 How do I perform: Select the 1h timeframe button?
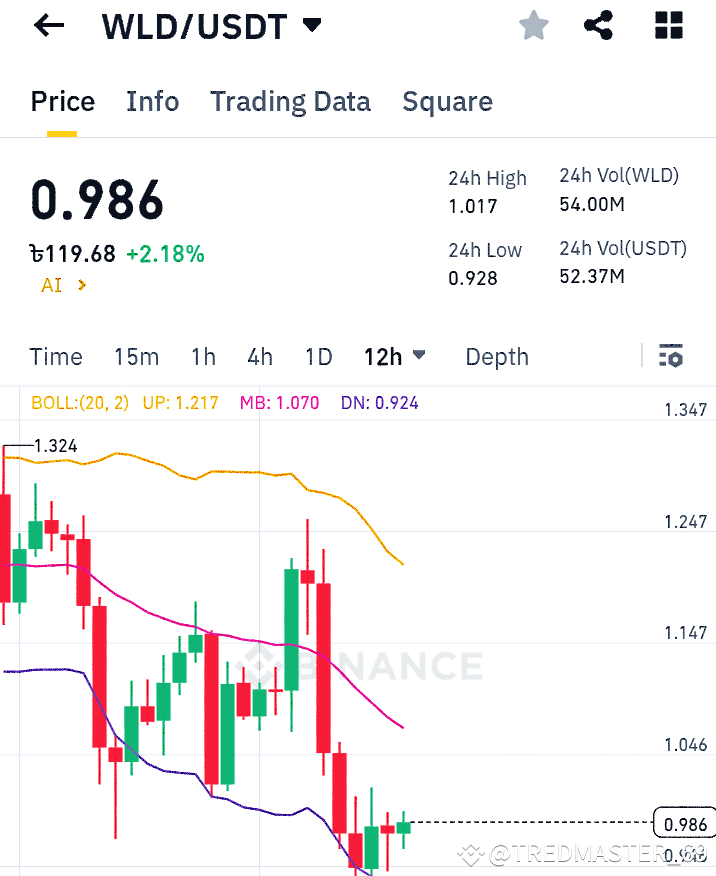(203, 357)
